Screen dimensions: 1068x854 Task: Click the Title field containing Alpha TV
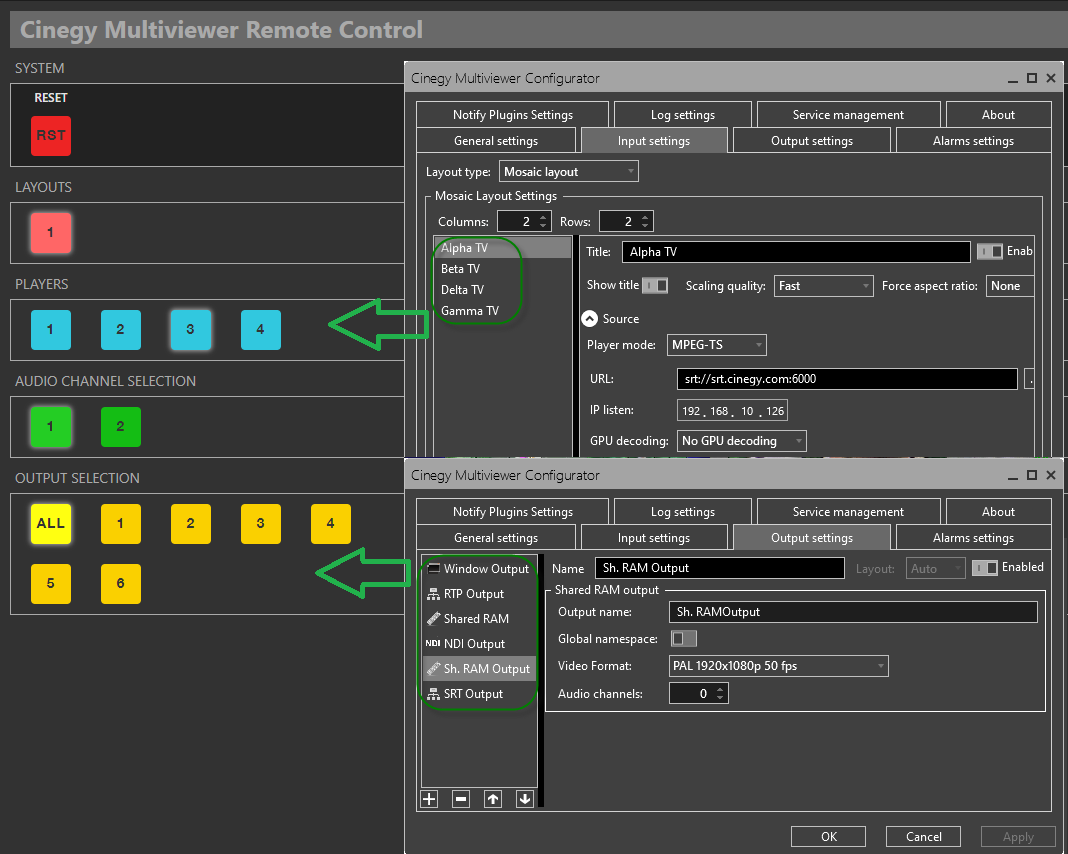pos(796,252)
